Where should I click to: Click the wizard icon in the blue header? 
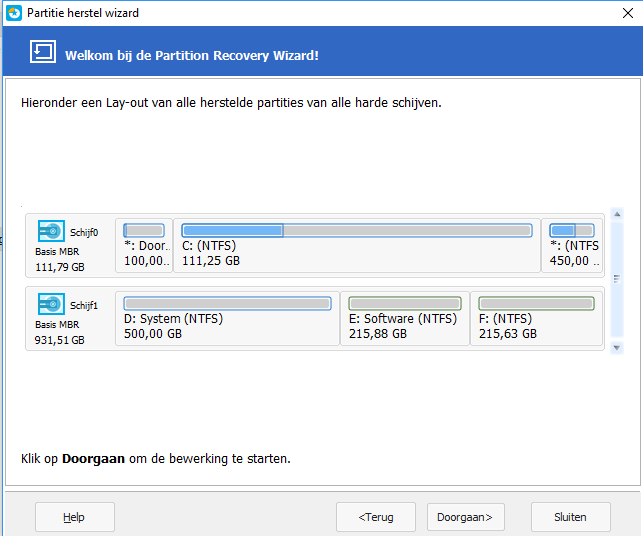pyautogui.click(x=42, y=53)
